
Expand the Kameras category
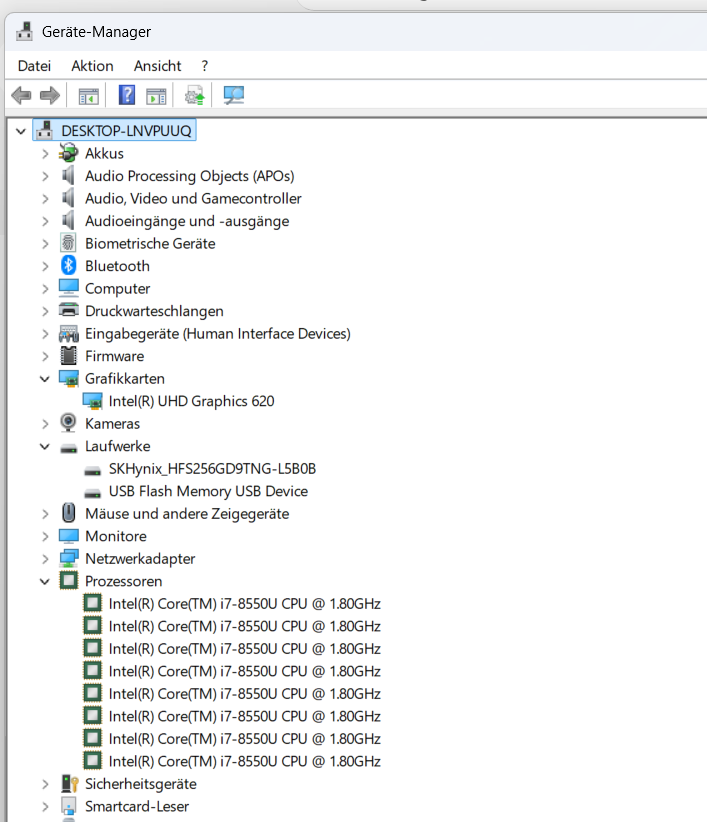(45, 424)
